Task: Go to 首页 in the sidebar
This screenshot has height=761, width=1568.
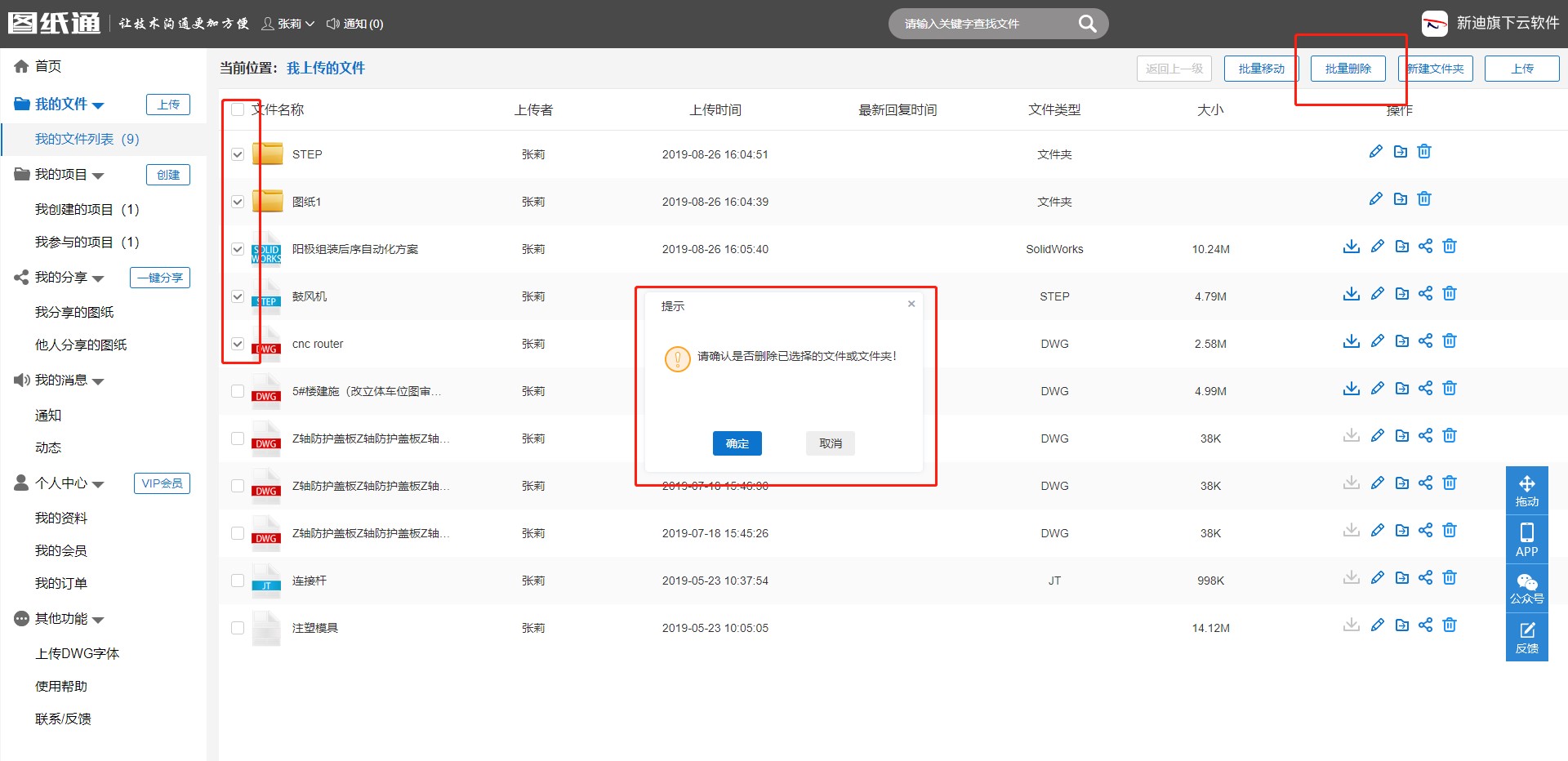Action: point(47,66)
